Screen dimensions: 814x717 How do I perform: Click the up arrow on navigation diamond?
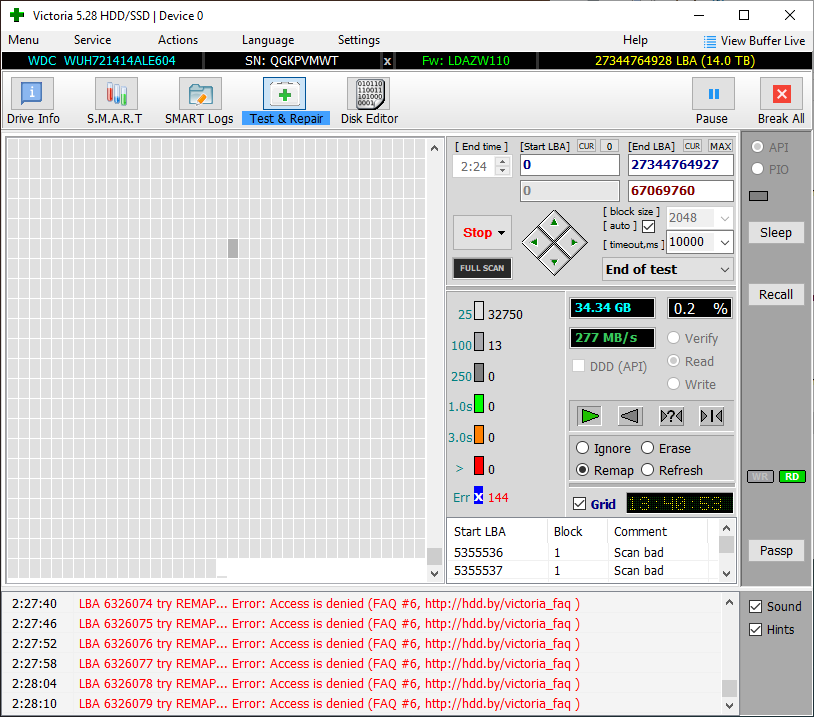pyautogui.click(x=554, y=222)
